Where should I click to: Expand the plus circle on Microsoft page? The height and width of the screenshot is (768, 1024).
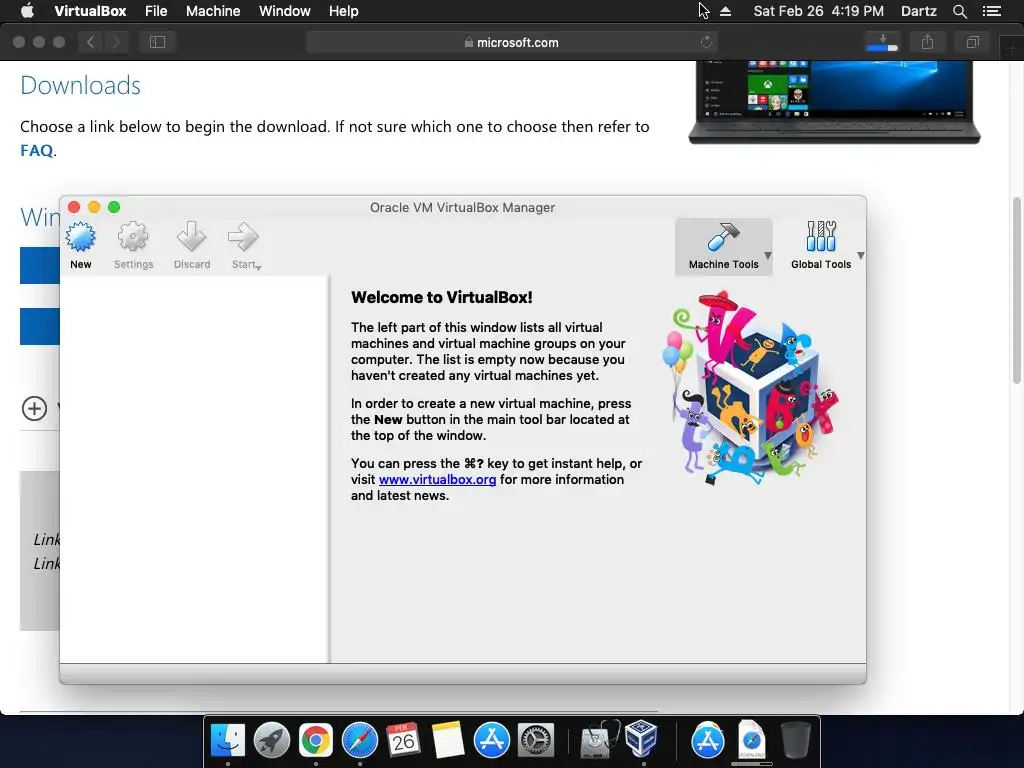34,409
